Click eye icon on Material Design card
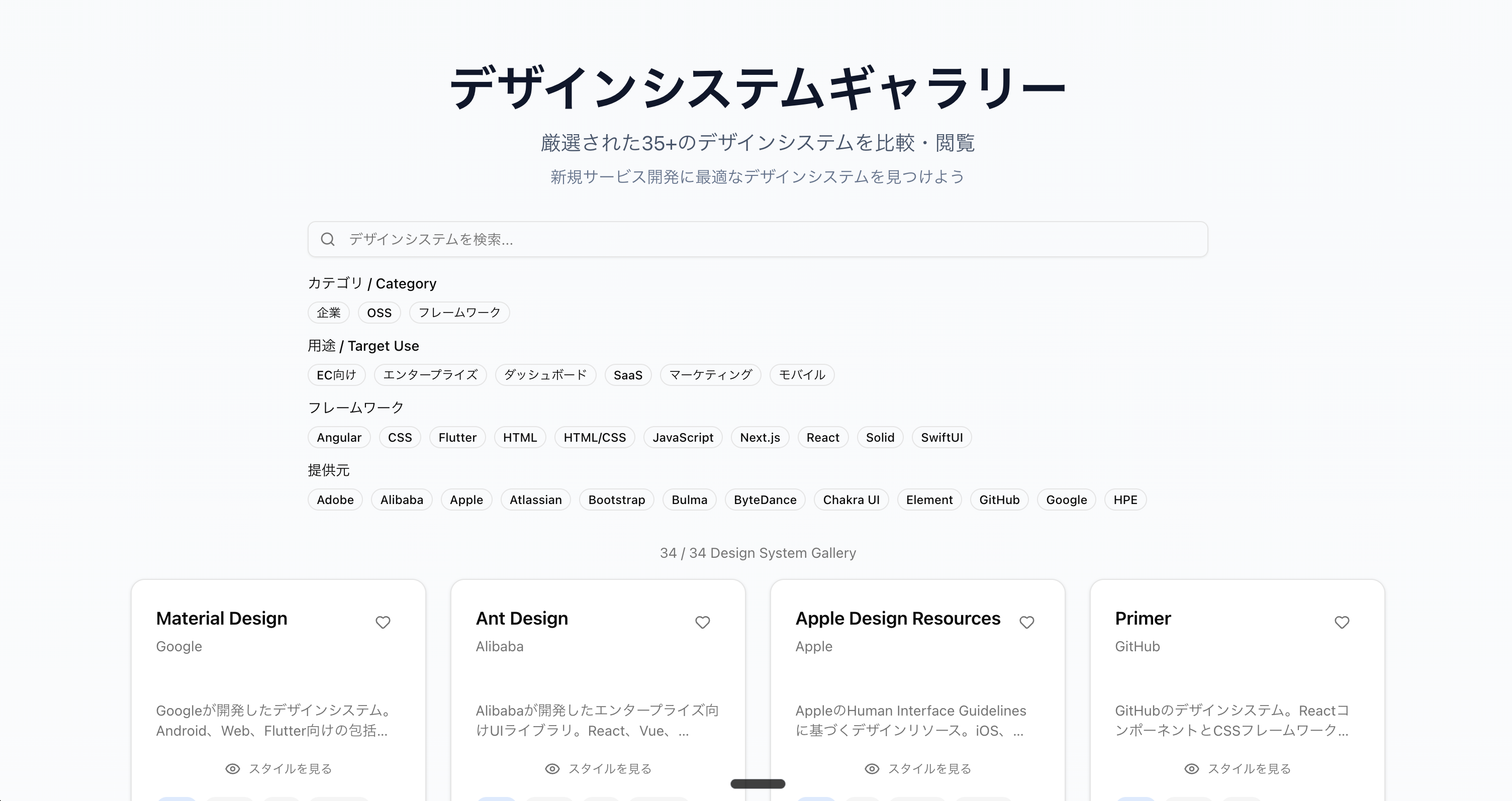Screen dimensions: 1512x801 232,769
